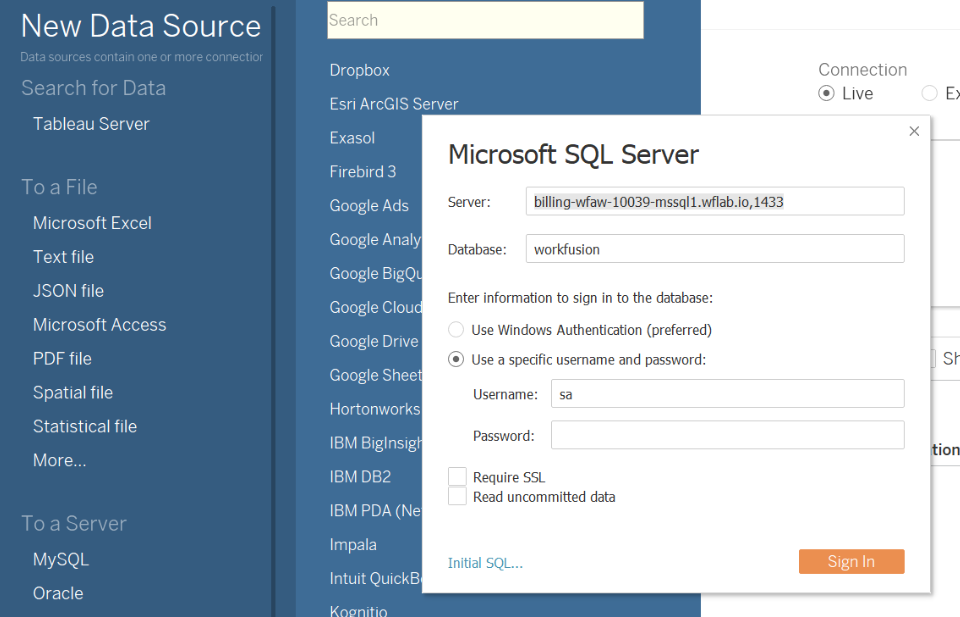Select IBM DB2 connector

tap(360, 477)
